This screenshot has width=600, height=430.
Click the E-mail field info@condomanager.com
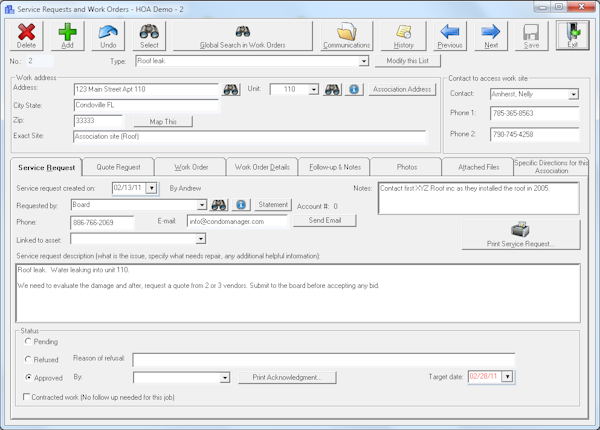tap(237, 221)
